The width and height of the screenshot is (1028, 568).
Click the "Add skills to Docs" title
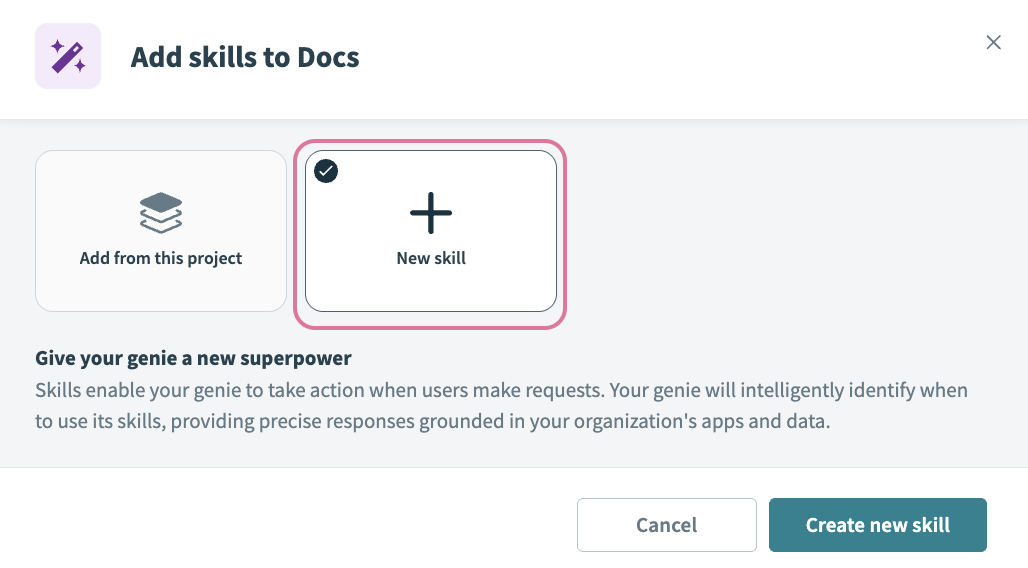tap(245, 57)
